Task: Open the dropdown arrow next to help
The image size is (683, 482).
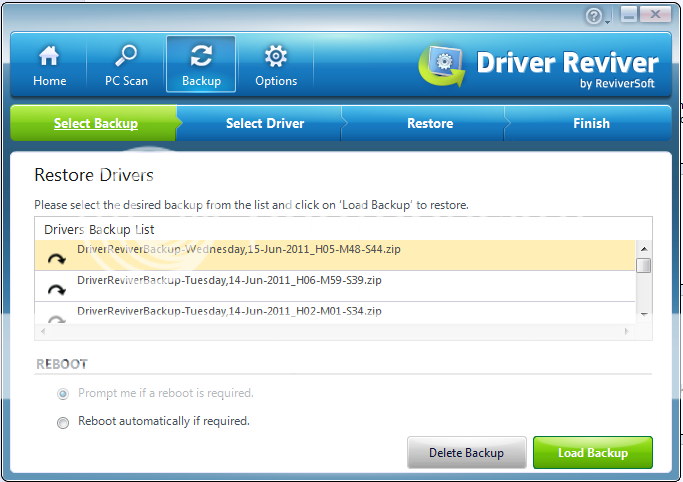Action: 607,22
